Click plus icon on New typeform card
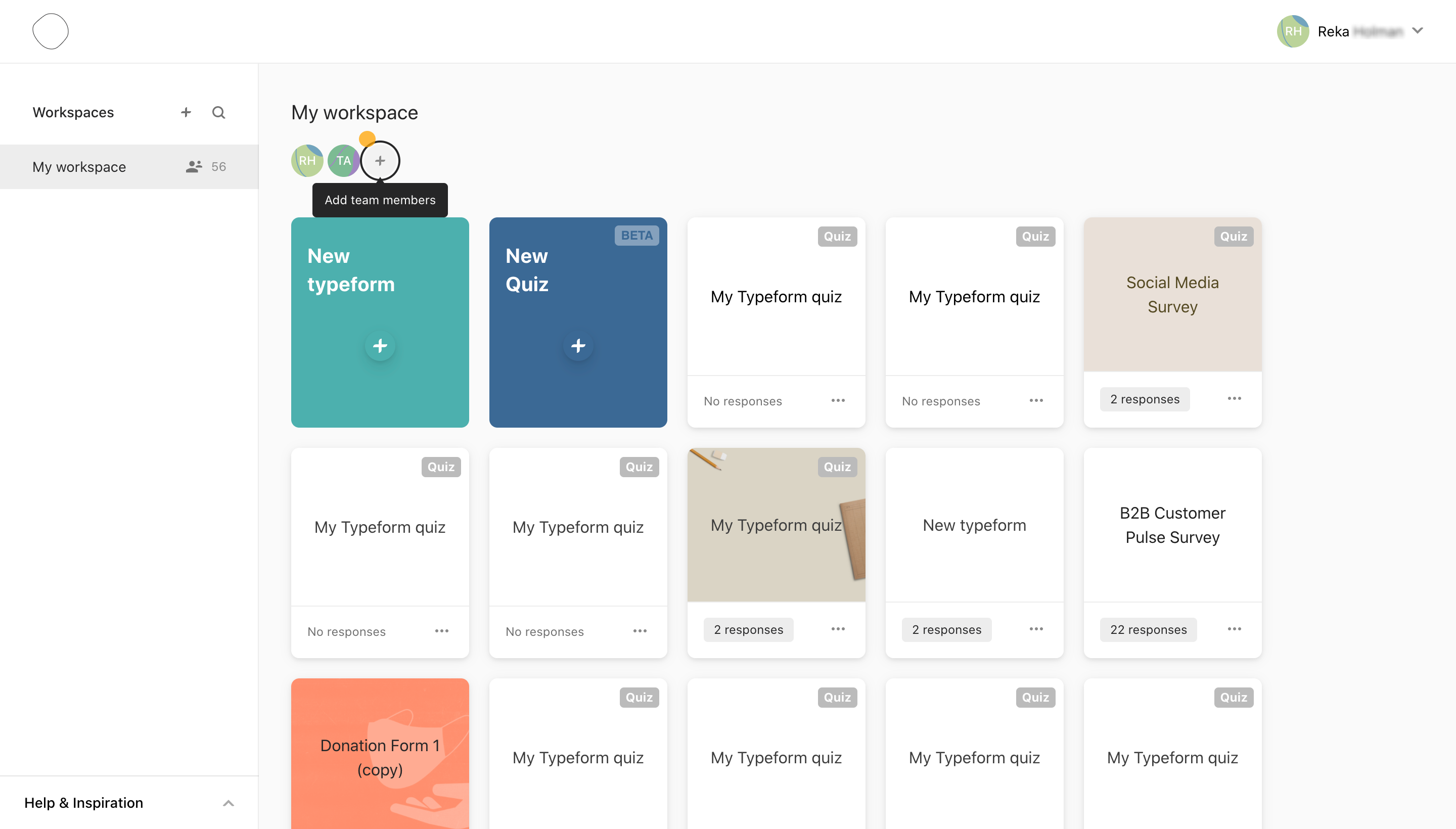1456x829 pixels. pyautogui.click(x=380, y=346)
